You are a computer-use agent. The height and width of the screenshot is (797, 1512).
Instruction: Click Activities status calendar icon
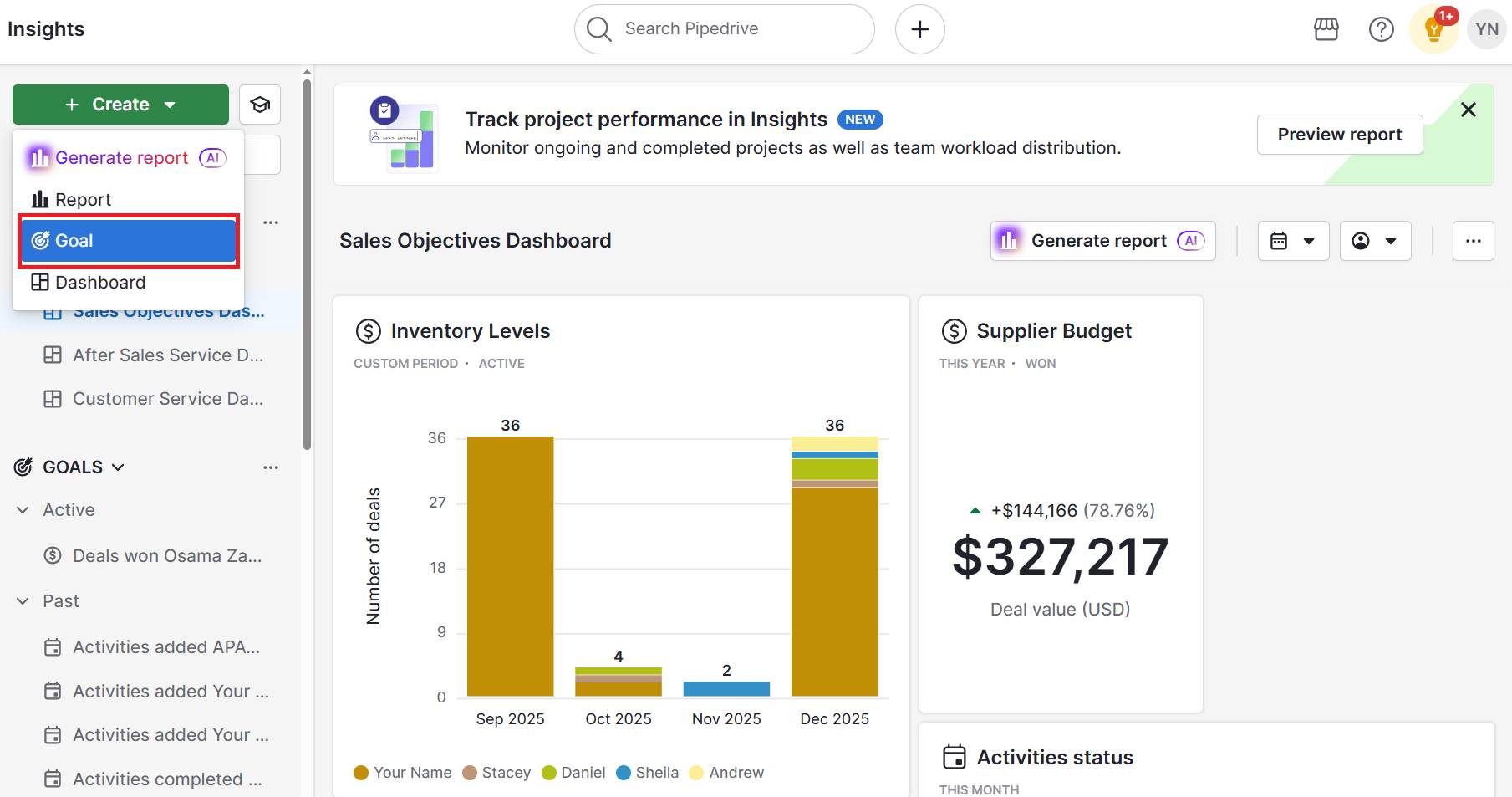954,757
